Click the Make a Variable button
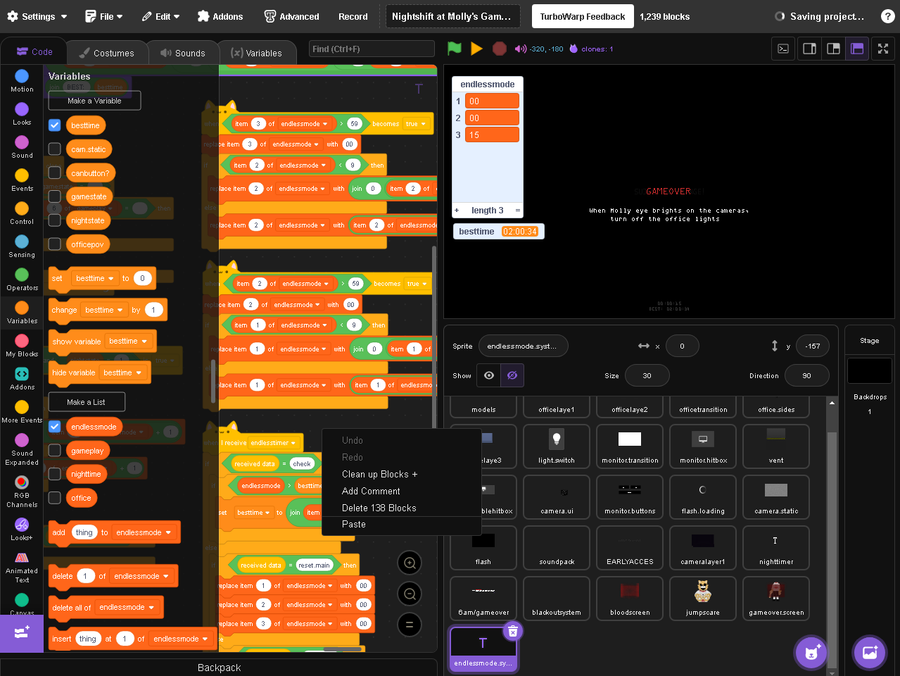 (x=94, y=100)
